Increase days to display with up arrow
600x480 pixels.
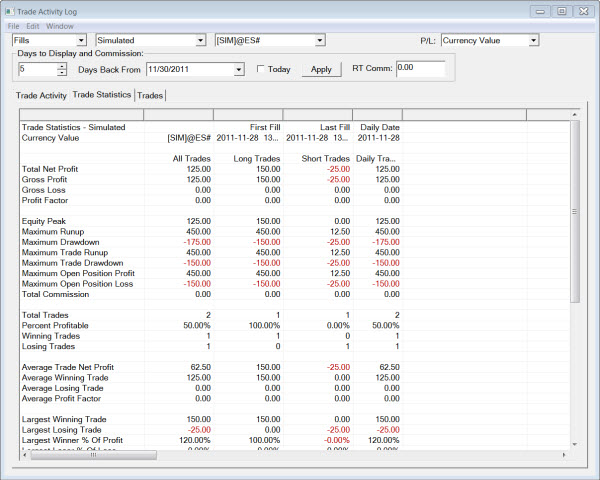click(62, 66)
